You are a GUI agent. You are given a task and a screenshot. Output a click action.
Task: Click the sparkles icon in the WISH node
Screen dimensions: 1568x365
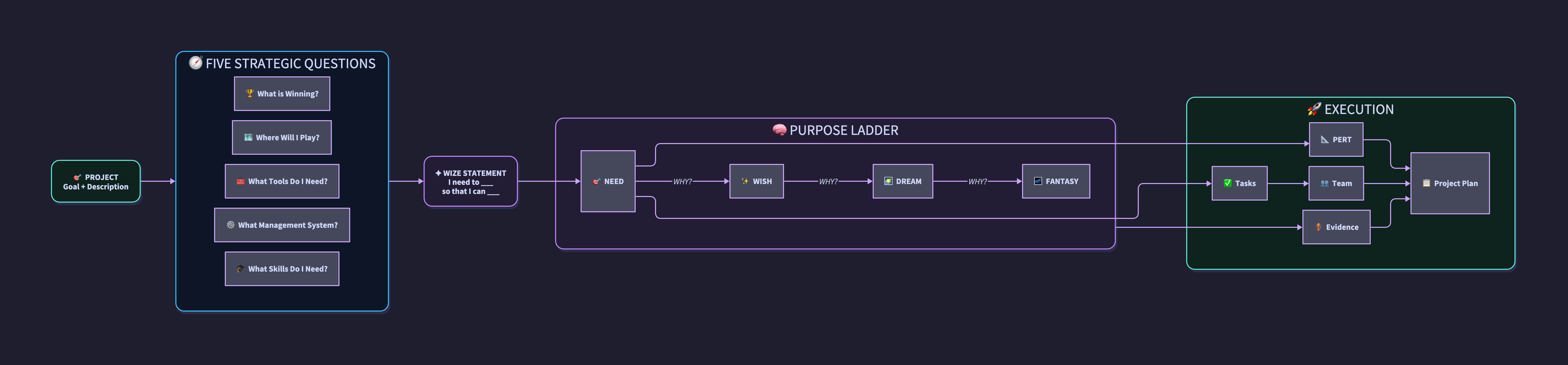tap(745, 181)
